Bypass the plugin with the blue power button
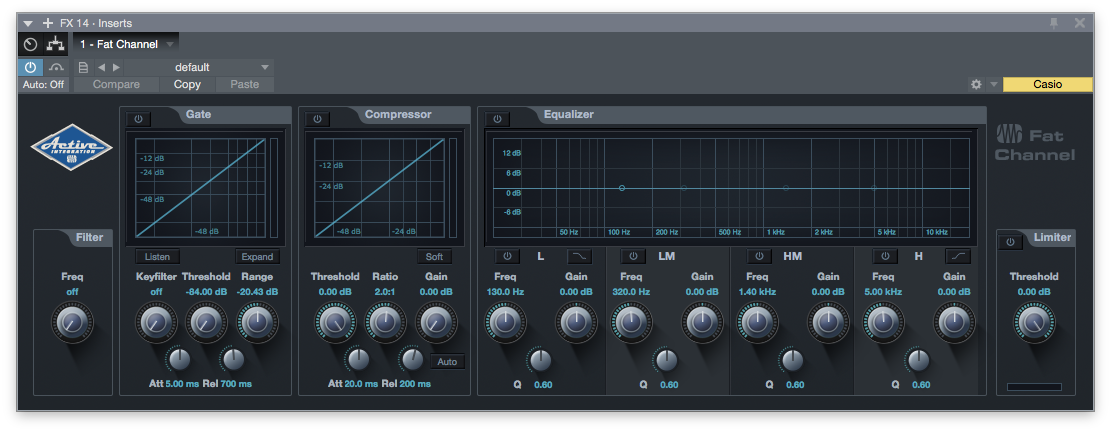This screenshot has height=432, width=1111. click(x=30, y=67)
